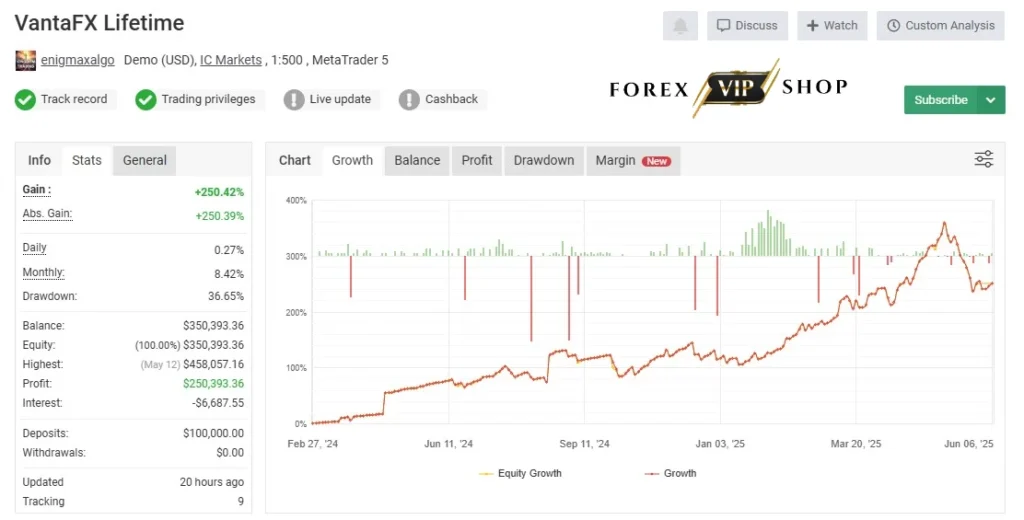Screen dimensions: 1024x520
Task: Click the Track record green checkmark
Action: tap(25, 99)
